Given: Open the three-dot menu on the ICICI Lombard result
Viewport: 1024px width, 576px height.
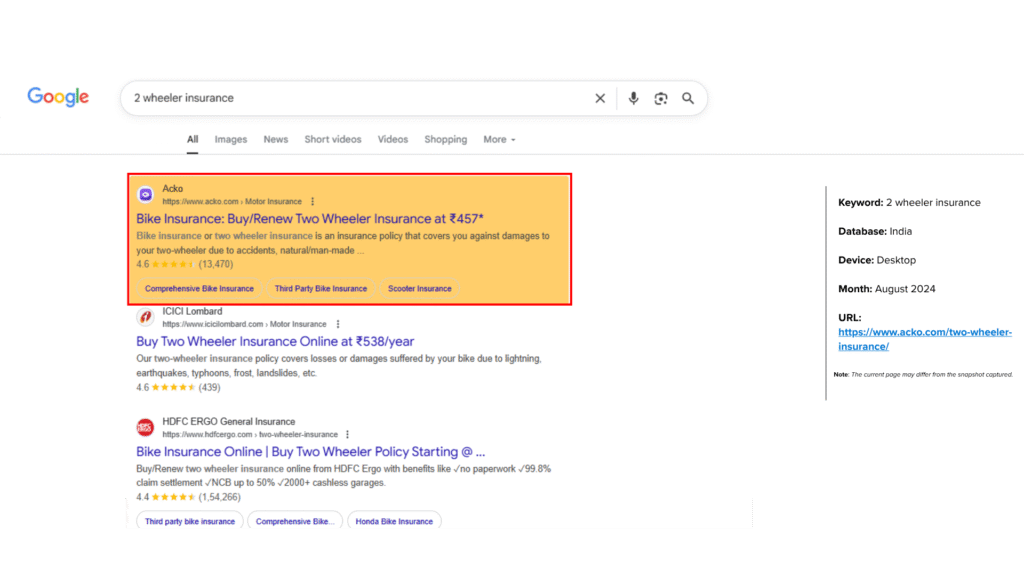Looking at the screenshot, I should pos(338,324).
